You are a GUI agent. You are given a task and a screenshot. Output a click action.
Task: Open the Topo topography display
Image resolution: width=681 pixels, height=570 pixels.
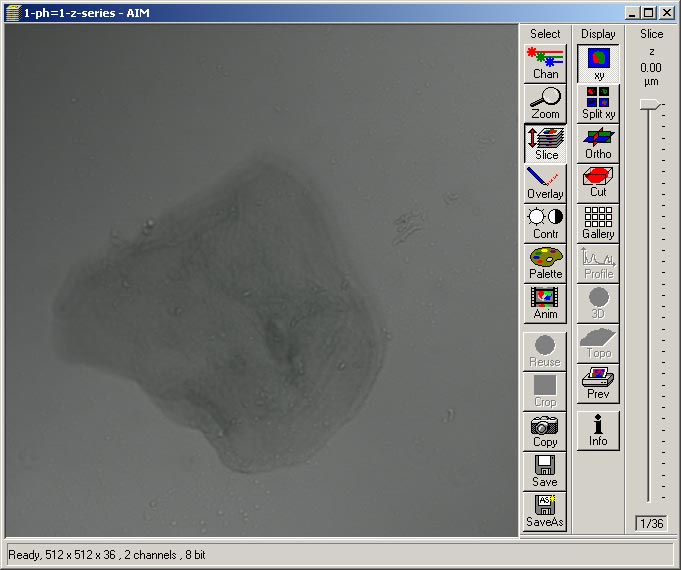pos(598,344)
